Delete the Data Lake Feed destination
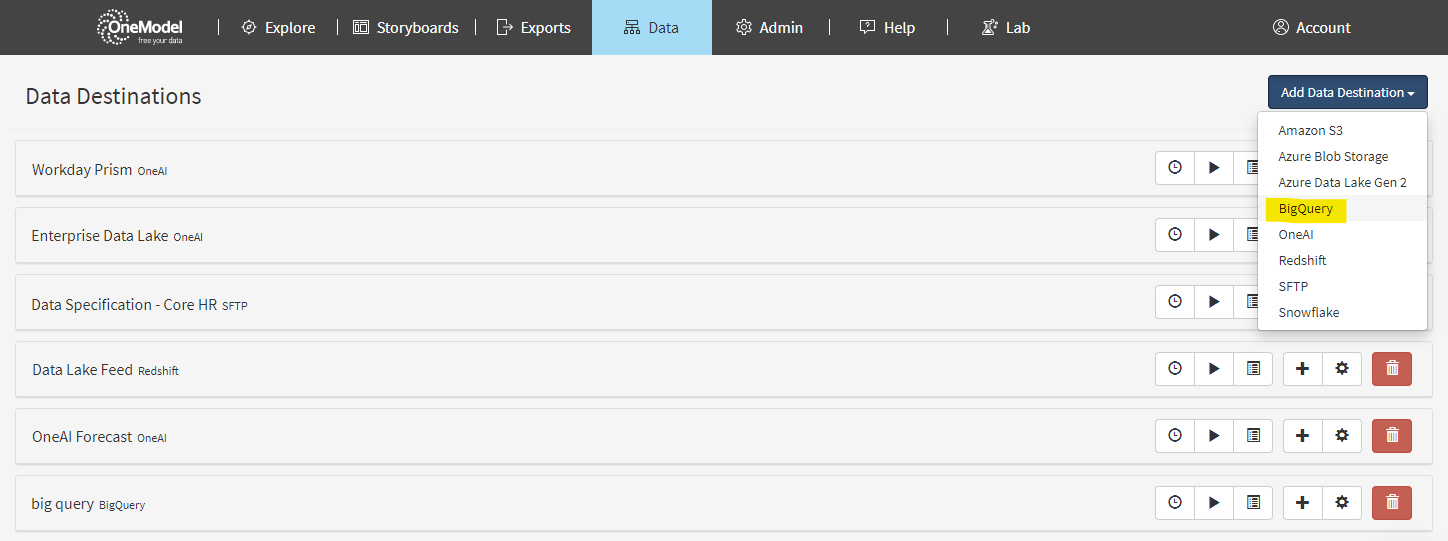 [x=1391, y=369]
